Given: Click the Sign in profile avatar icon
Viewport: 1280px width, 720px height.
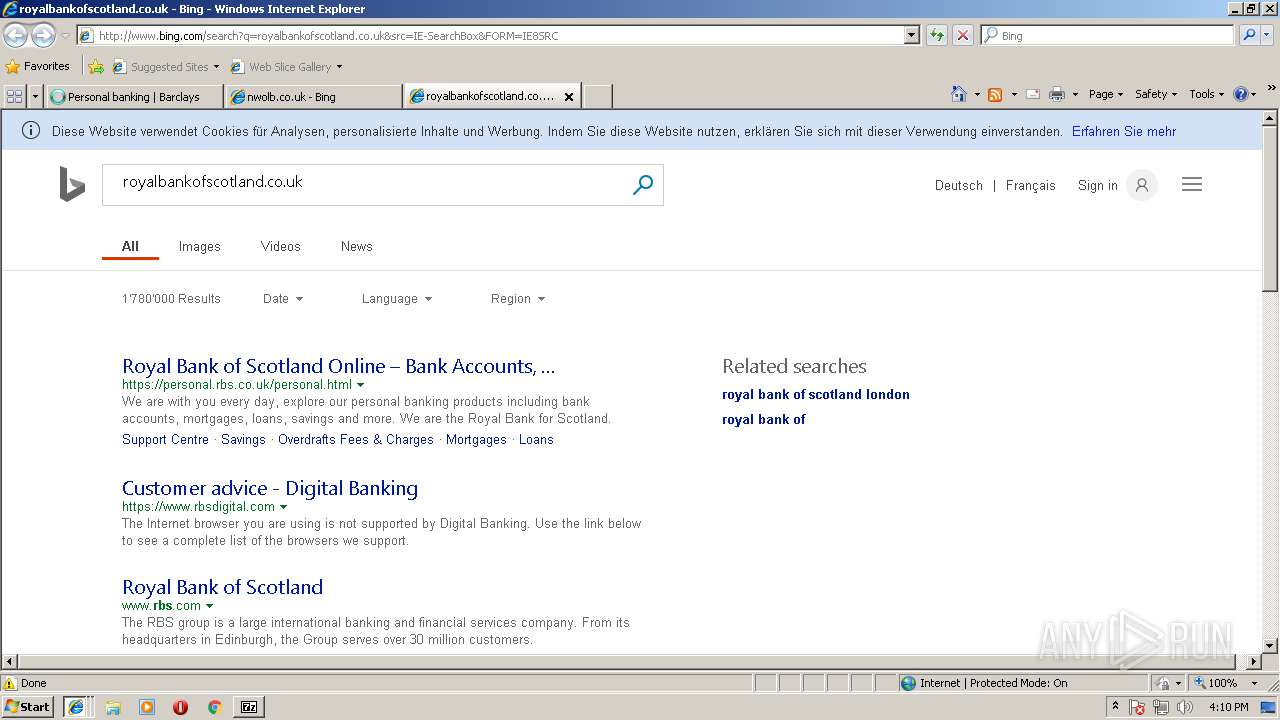Looking at the screenshot, I should pos(1141,185).
